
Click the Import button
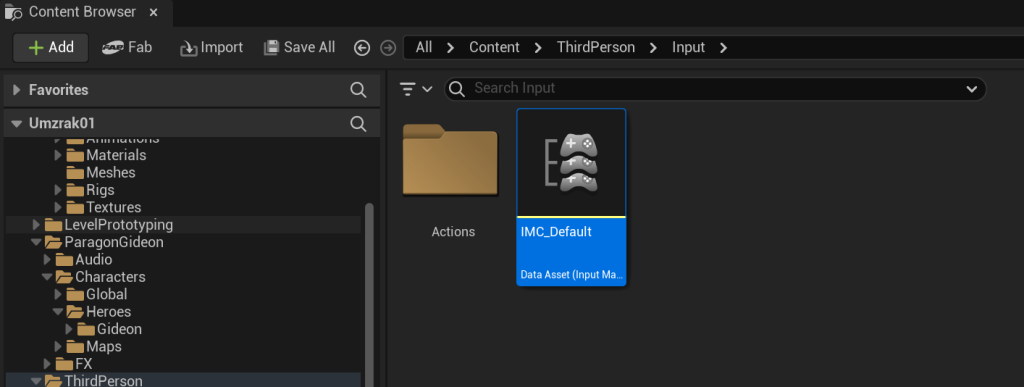(212, 48)
